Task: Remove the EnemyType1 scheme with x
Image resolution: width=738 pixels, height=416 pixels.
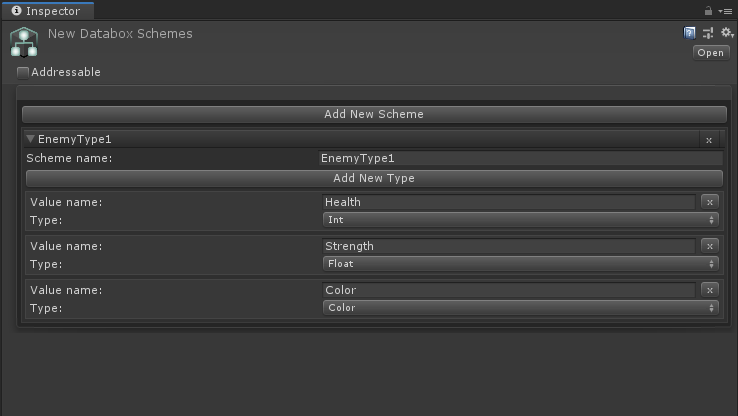Action: click(709, 140)
